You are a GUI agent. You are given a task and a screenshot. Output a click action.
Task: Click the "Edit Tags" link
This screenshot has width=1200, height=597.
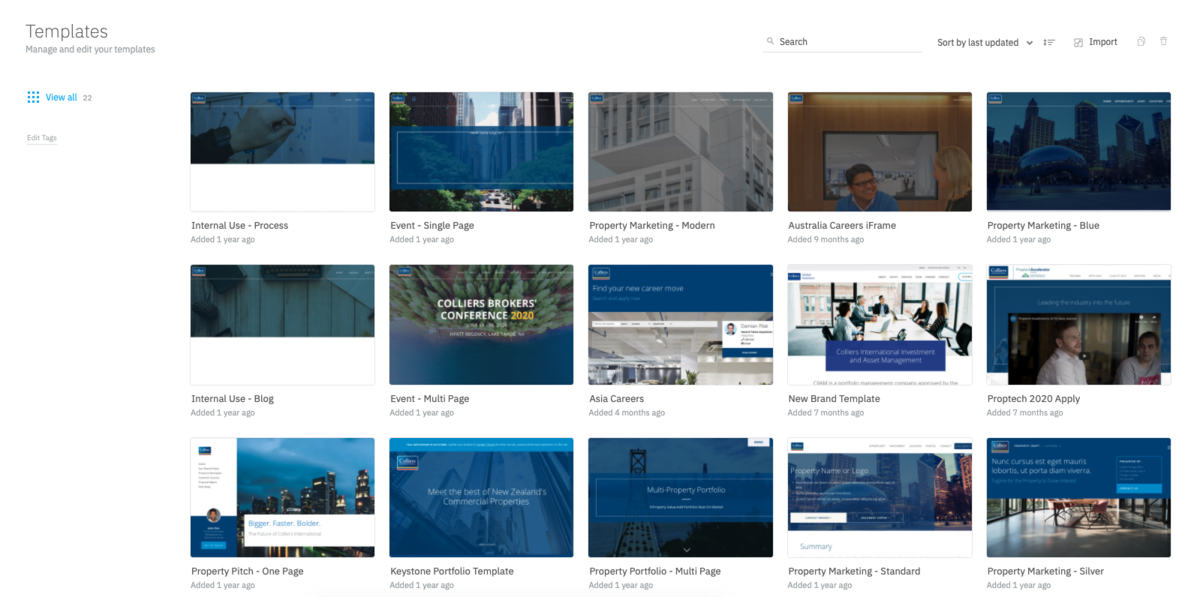(41, 137)
